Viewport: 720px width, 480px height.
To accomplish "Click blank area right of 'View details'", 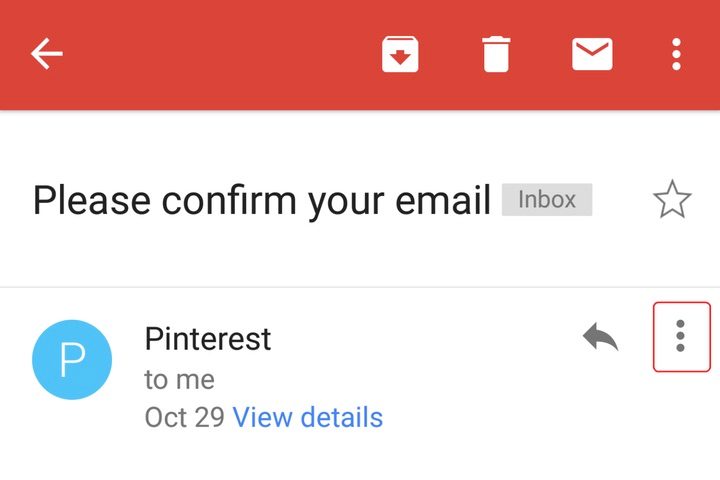I will pyautogui.click(x=520, y=417).
